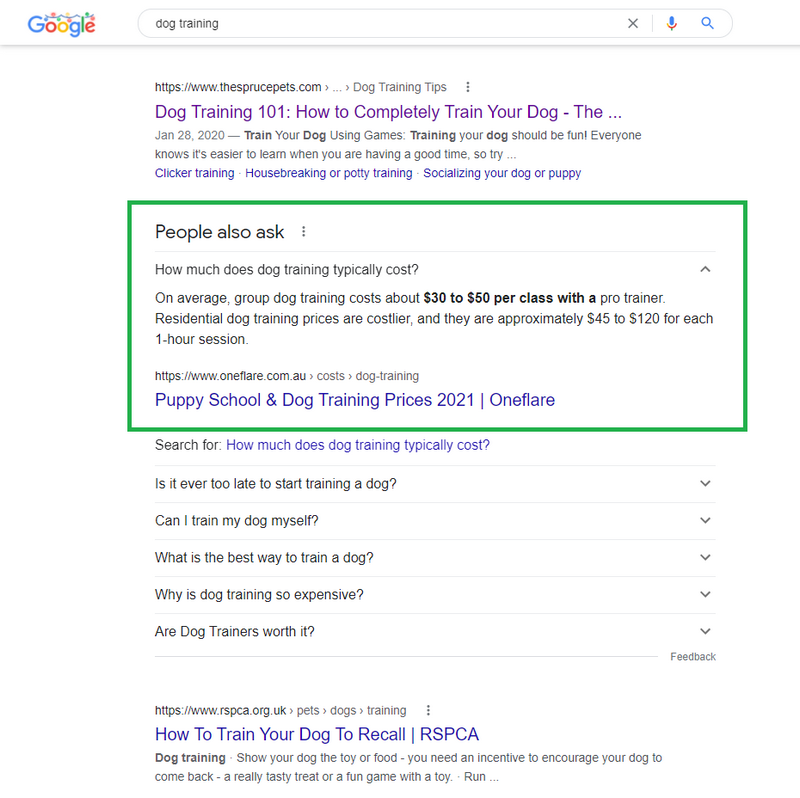800x798 pixels.
Task: Clear the search box with X icon
Action: click(633, 23)
